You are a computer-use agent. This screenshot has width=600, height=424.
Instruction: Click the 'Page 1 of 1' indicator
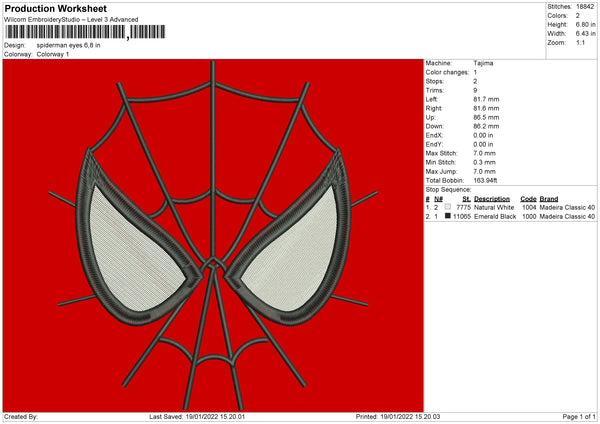coord(579,417)
